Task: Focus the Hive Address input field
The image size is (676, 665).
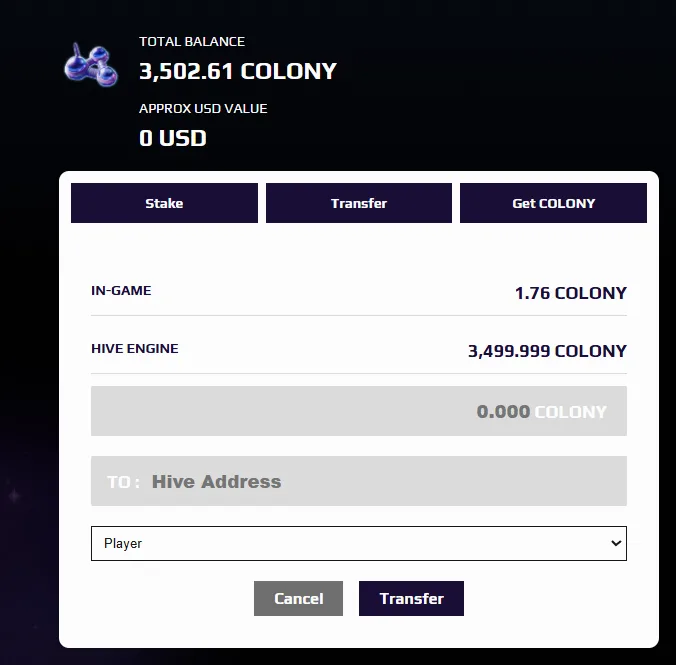Action: click(359, 481)
